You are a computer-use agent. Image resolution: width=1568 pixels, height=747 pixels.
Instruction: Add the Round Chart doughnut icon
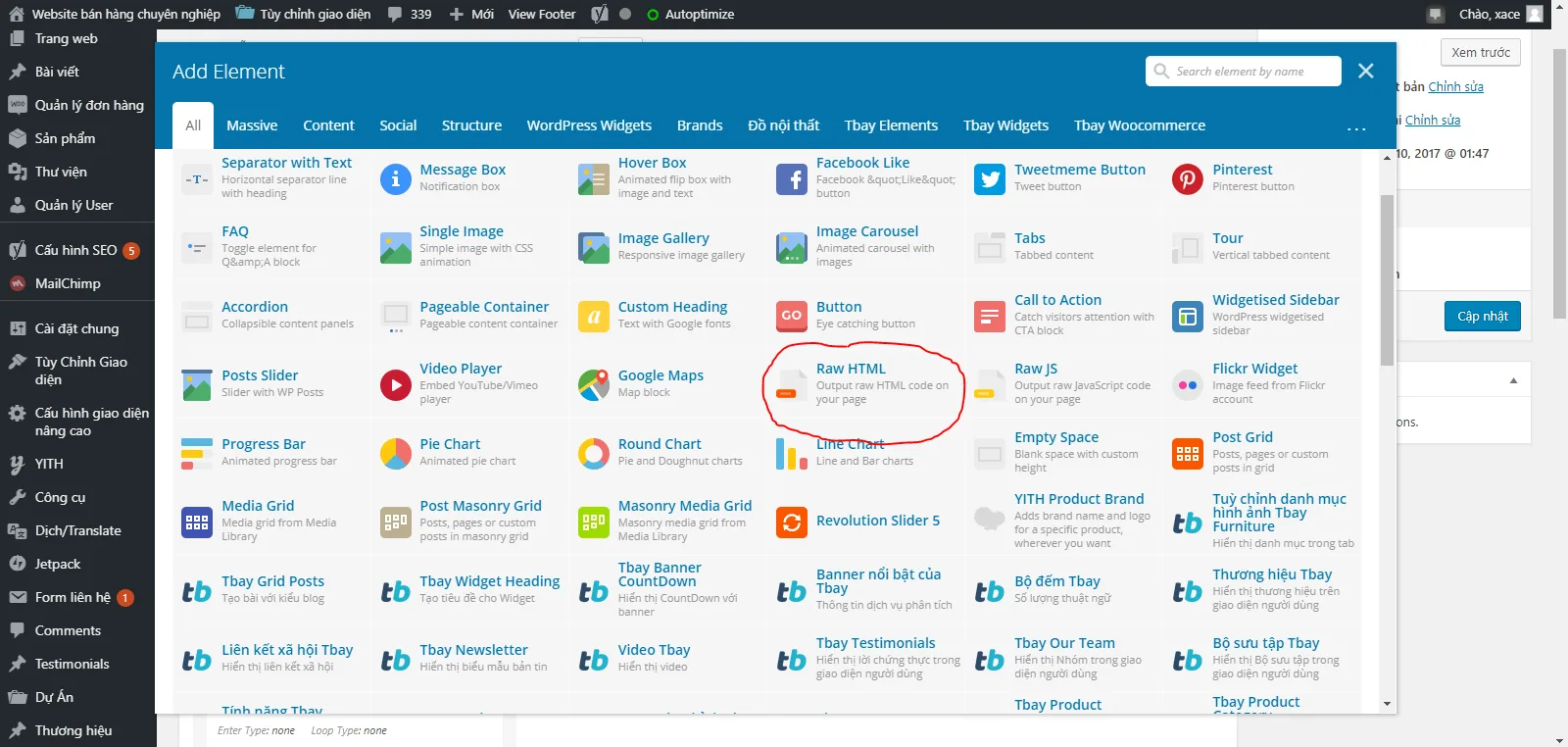[593, 454]
